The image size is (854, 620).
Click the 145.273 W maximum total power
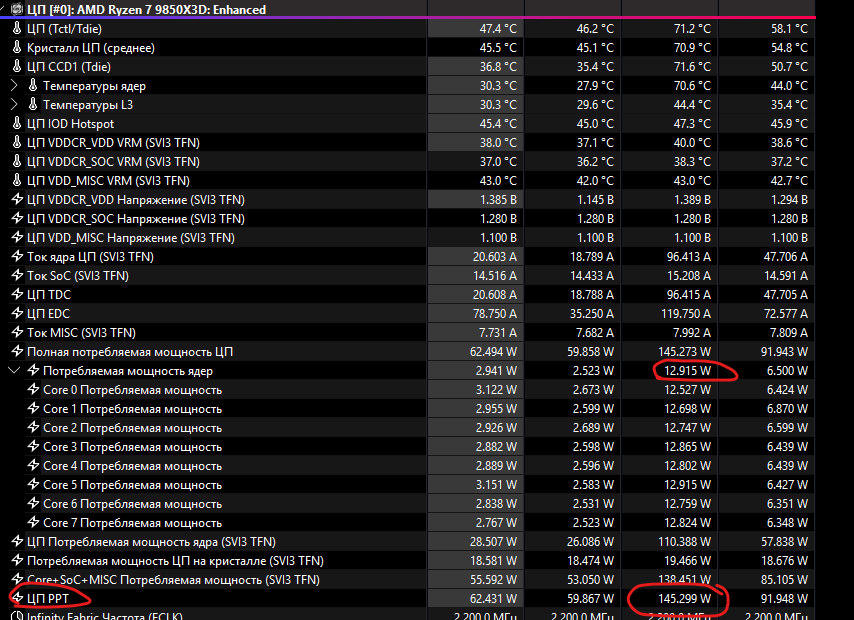(685, 352)
